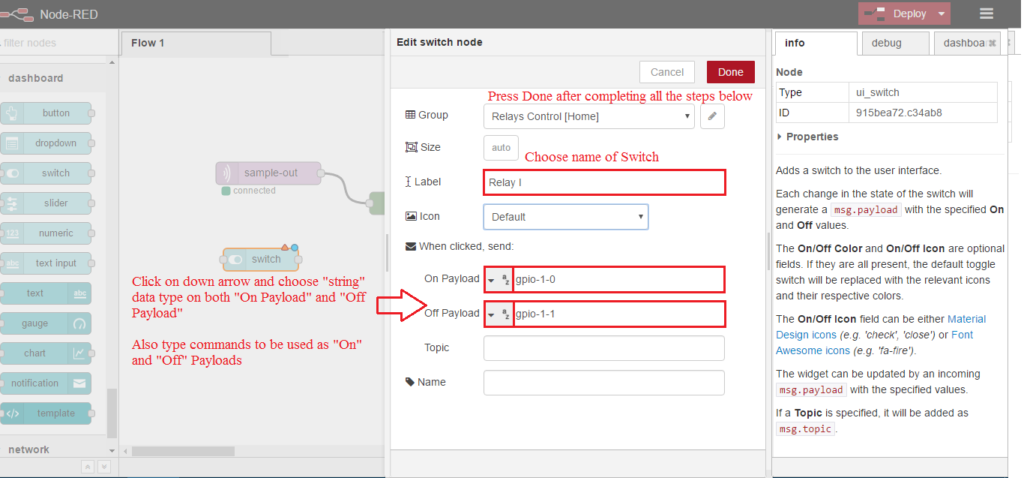
Task: Open the Group dropdown Relays Control [Home]
Action: [x=588, y=116]
